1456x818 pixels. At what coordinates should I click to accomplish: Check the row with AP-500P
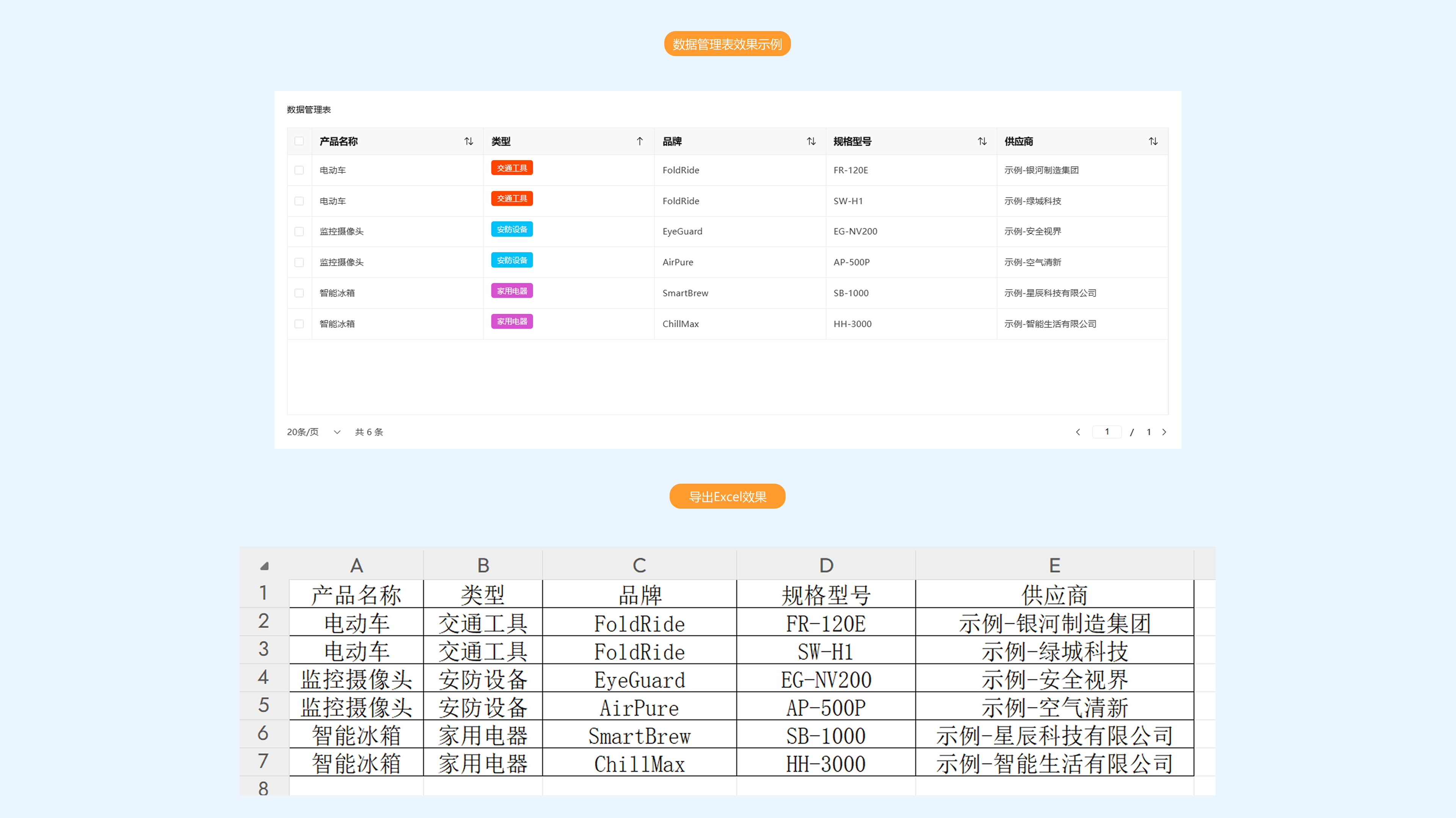tap(299, 262)
